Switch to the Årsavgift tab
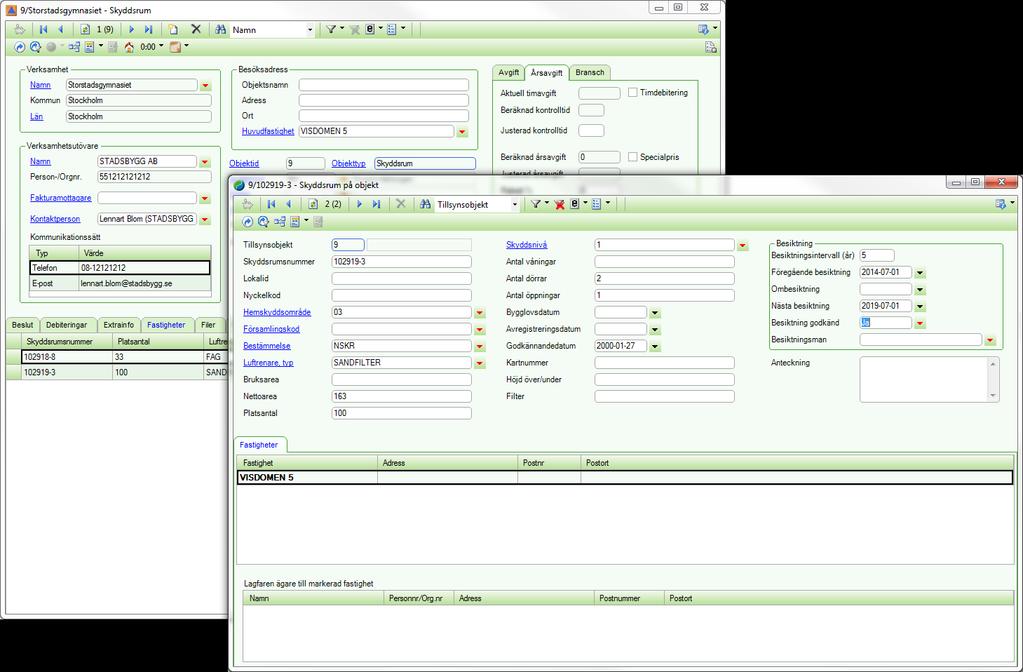This screenshot has height=672, width=1023. (547, 72)
